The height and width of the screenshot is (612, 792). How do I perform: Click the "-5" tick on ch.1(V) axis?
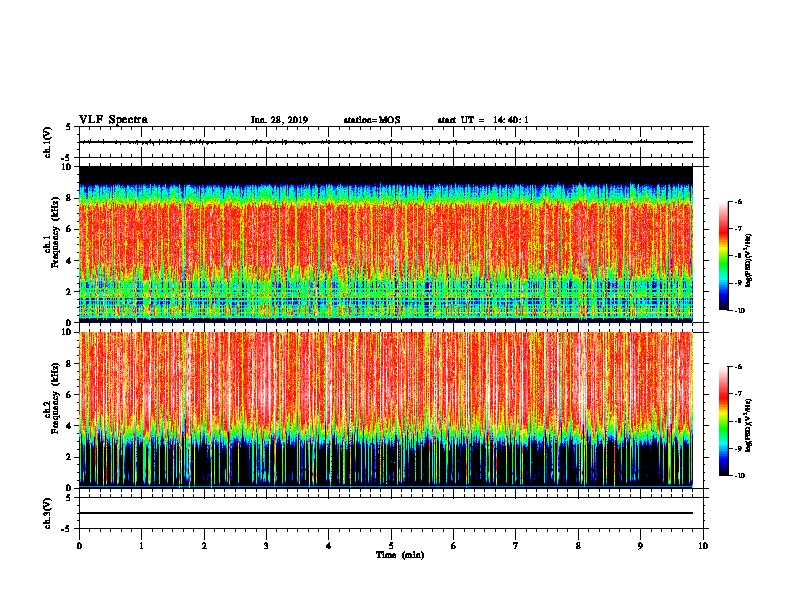click(x=67, y=158)
